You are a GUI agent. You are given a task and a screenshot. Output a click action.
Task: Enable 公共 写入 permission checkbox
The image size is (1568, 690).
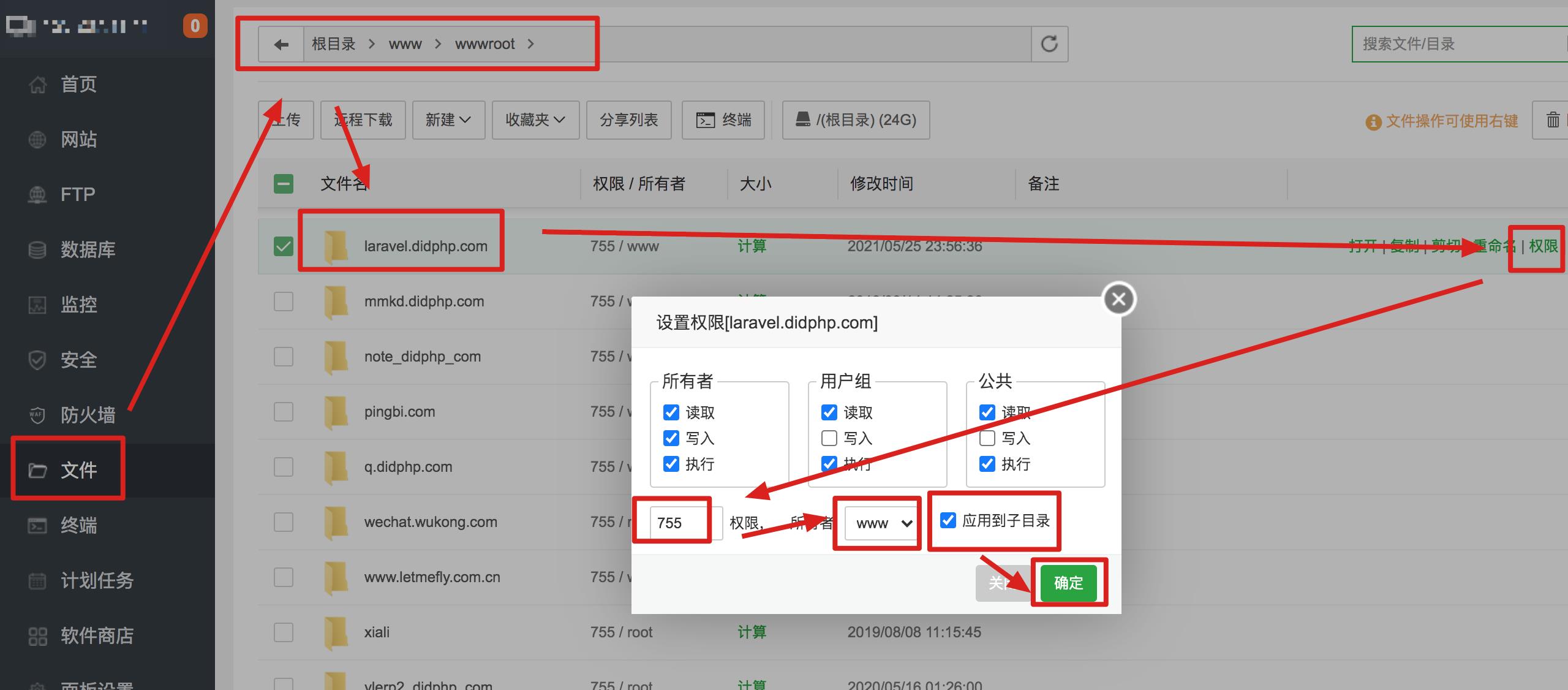tap(987, 438)
